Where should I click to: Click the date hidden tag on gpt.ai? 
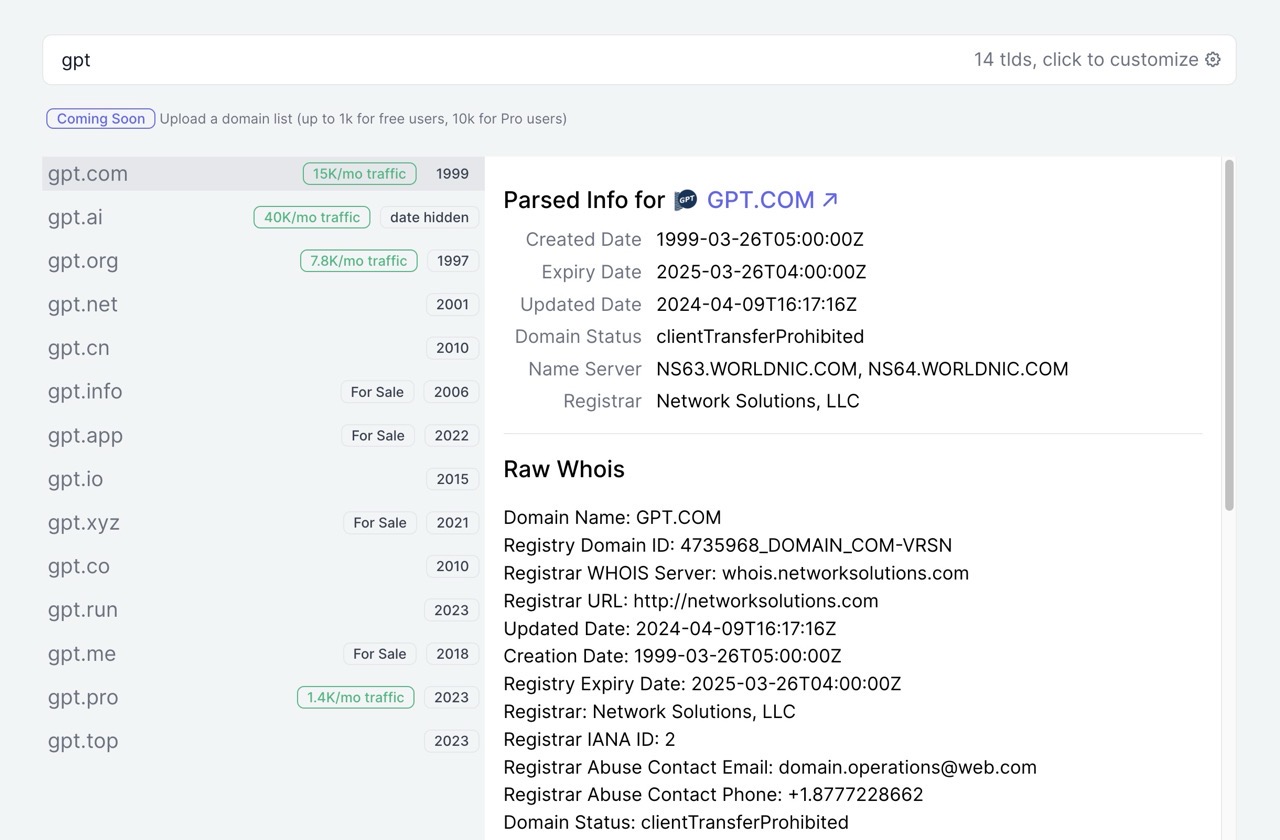429,217
